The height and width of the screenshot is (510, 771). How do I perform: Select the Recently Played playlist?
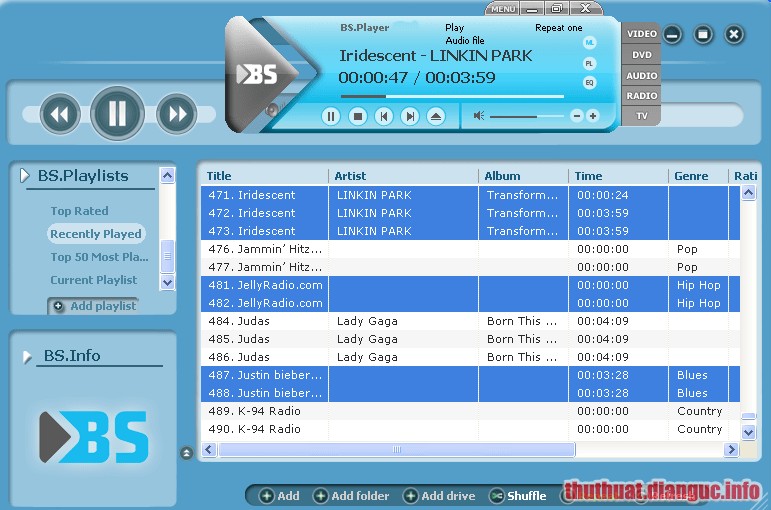click(96, 234)
